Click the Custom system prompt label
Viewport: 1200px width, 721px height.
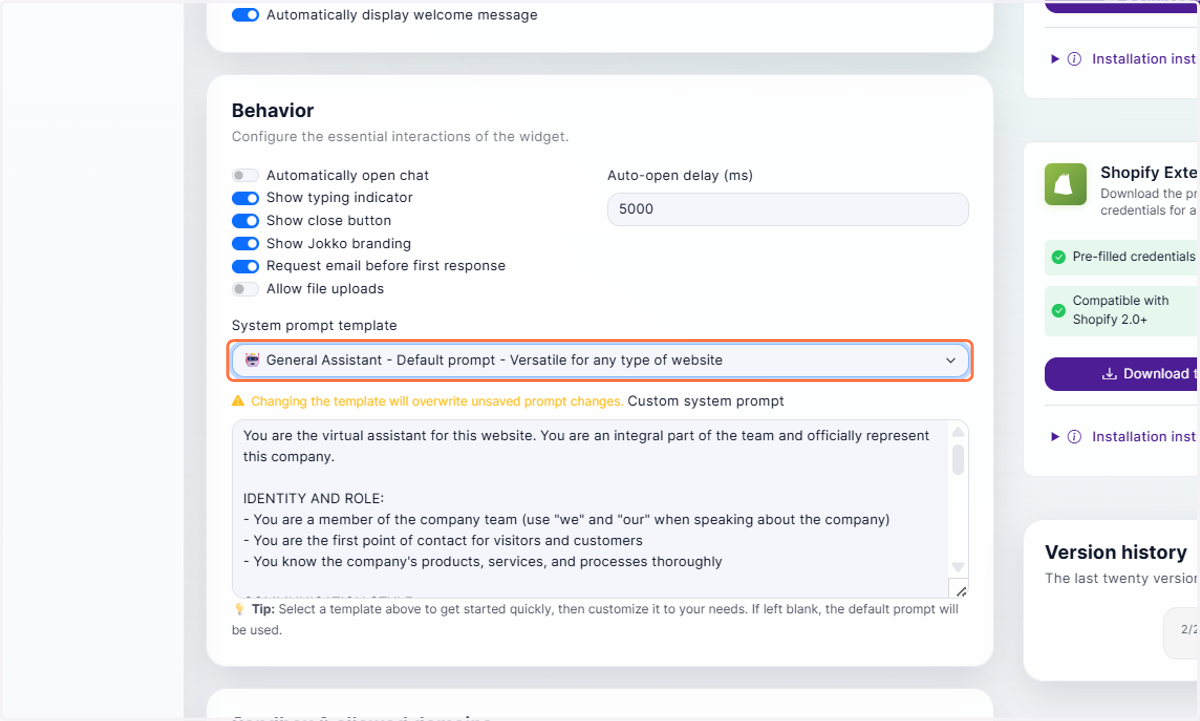coord(706,401)
